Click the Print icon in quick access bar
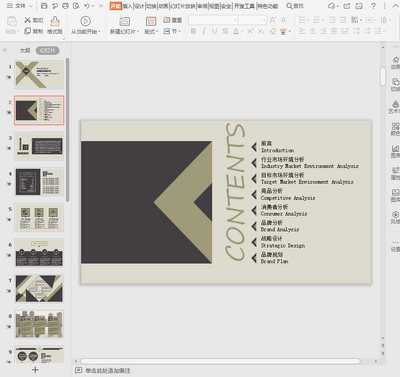 coord(66,6)
